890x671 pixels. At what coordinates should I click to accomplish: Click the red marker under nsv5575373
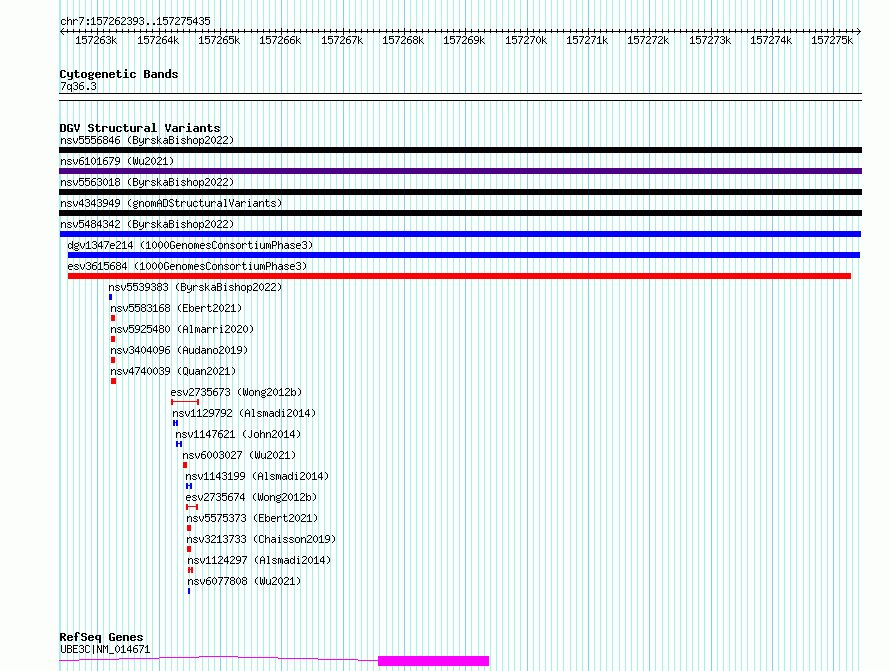[x=189, y=528]
